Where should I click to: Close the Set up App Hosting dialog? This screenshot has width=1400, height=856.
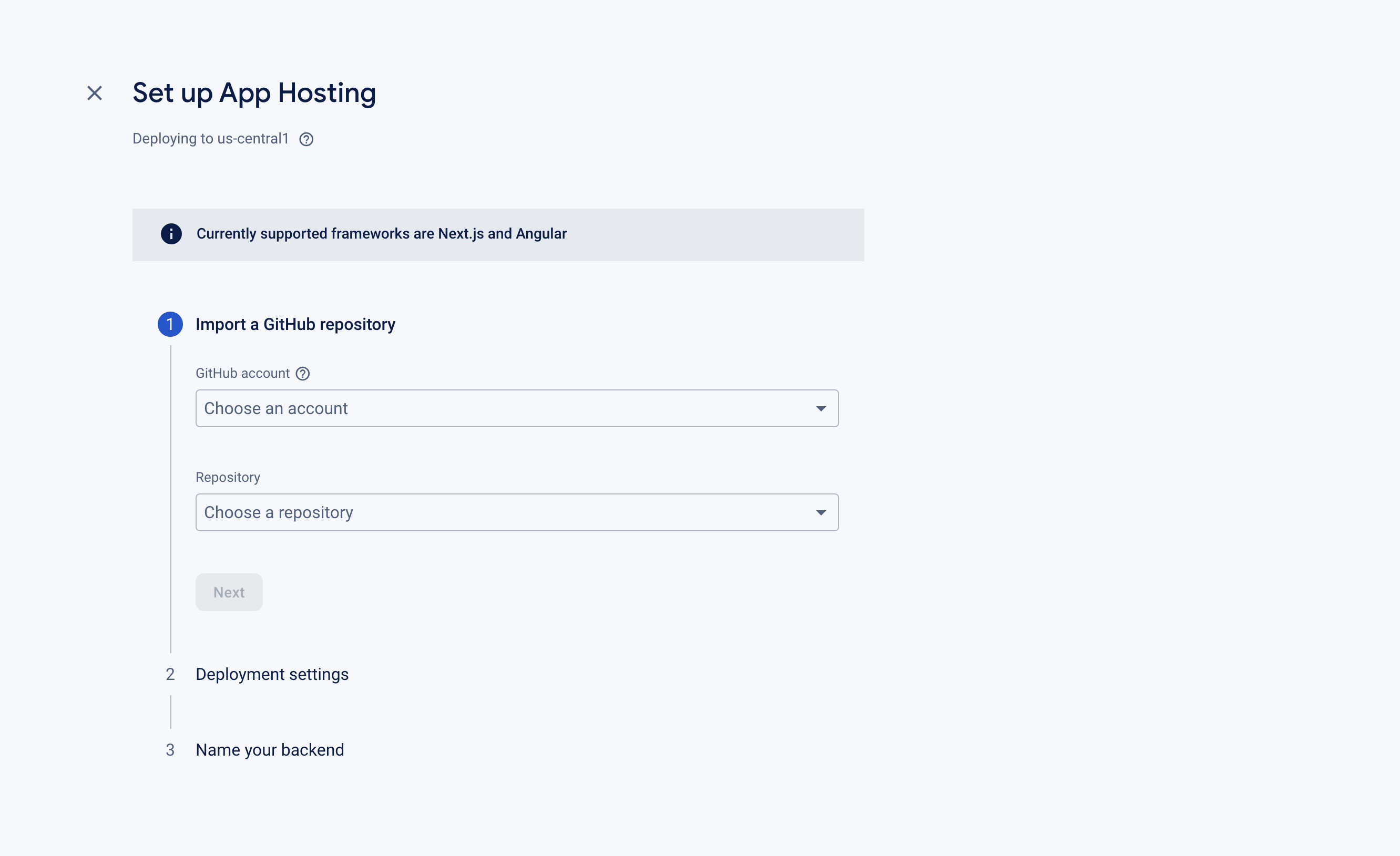pos(94,92)
